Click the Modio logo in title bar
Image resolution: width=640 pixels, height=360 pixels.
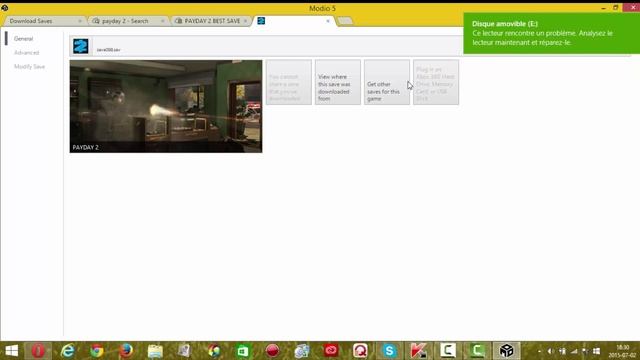click(4, 8)
